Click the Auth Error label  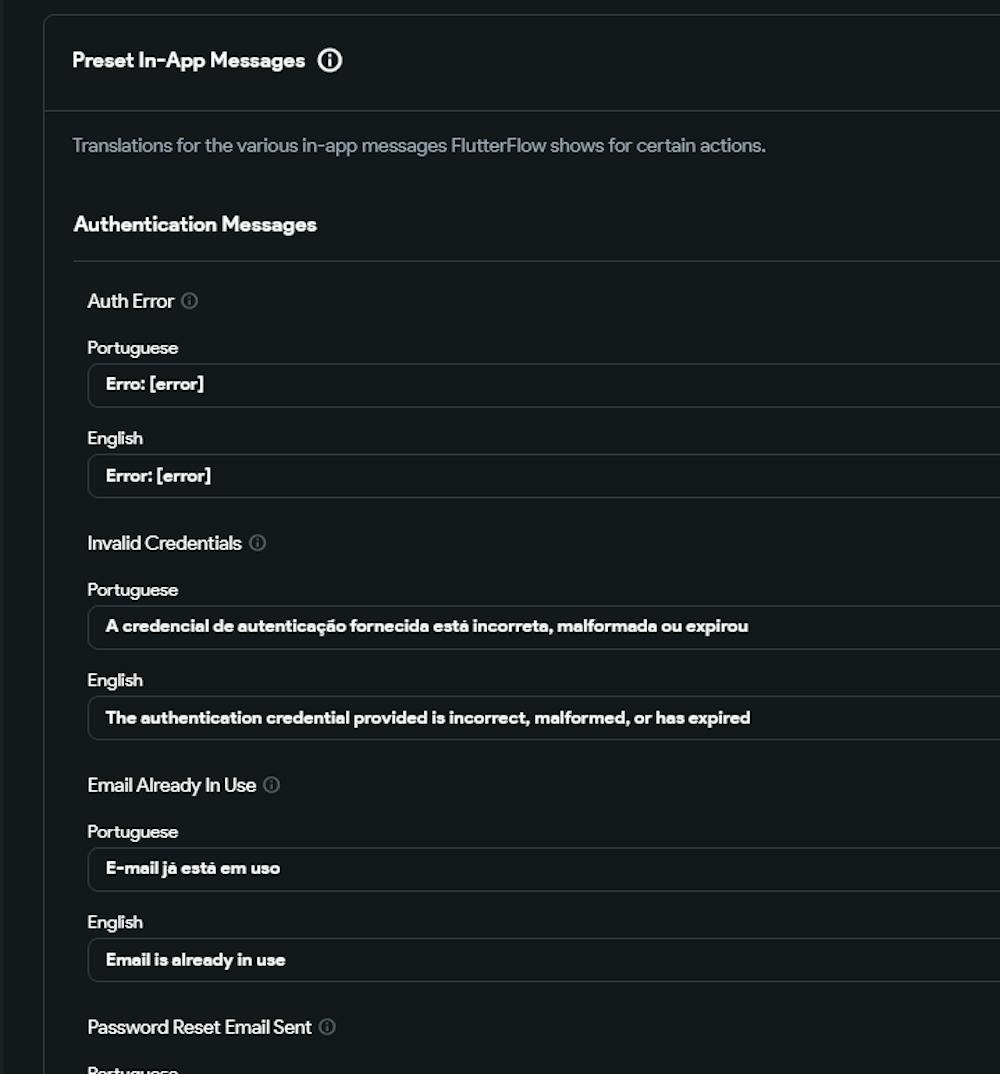131,301
